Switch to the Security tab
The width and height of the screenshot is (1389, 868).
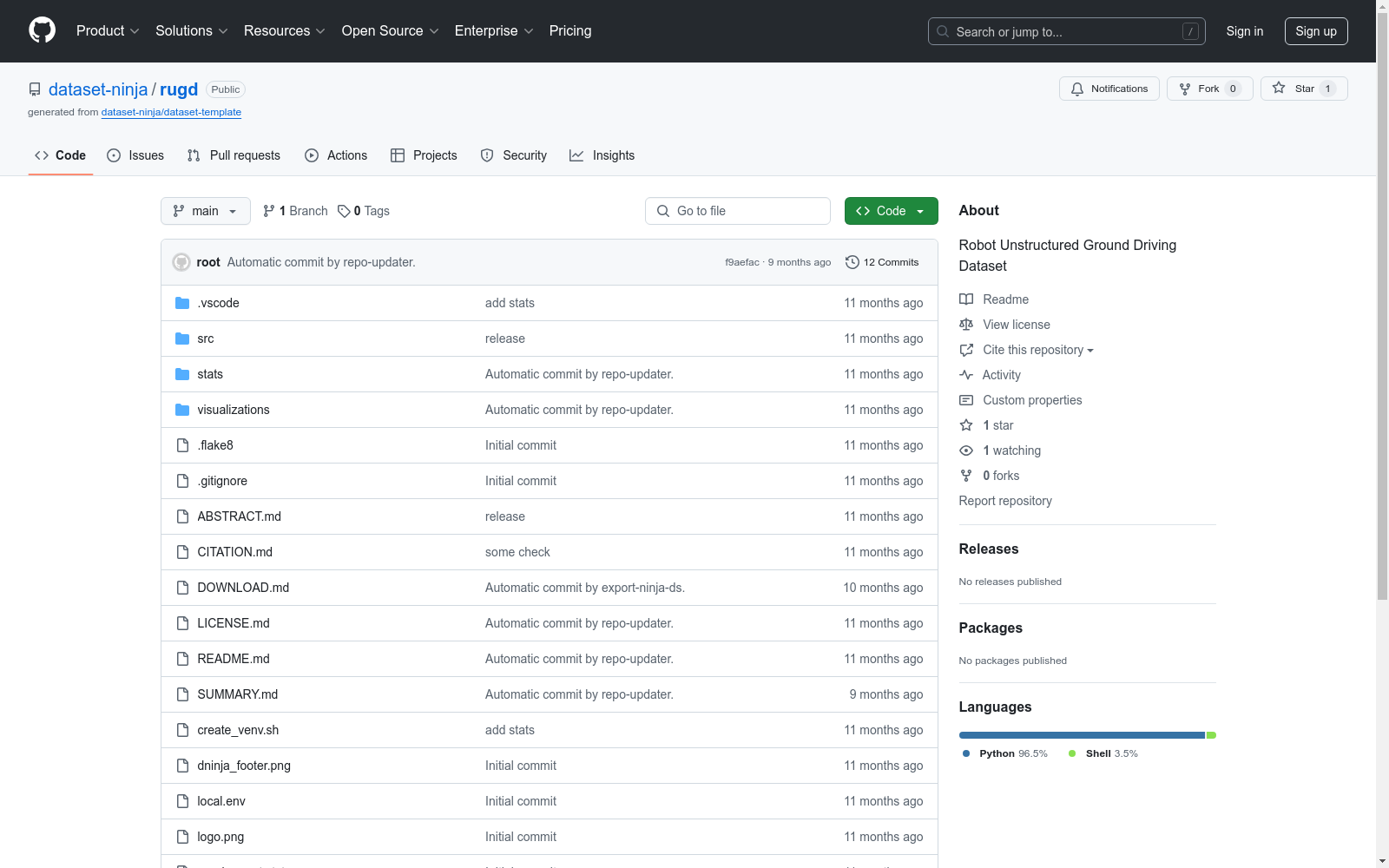(514, 155)
